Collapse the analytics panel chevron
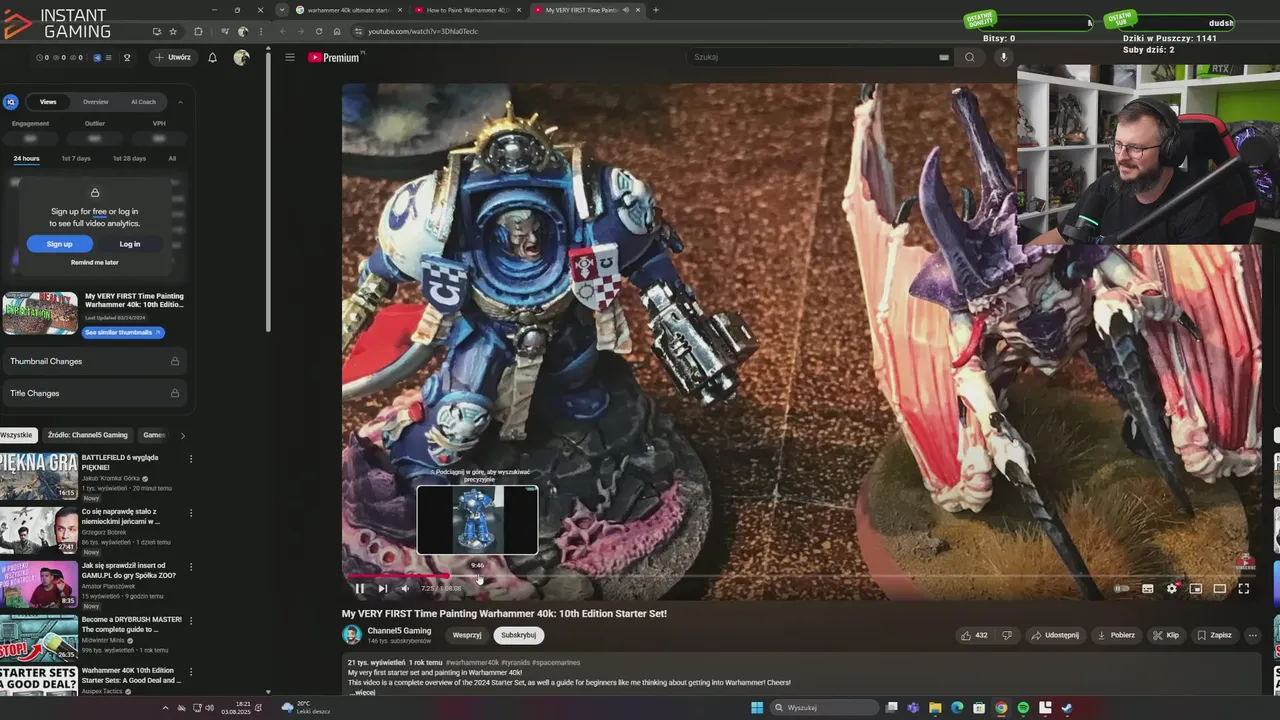Viewport: 1280px width, 720px height. click(181, 102)
